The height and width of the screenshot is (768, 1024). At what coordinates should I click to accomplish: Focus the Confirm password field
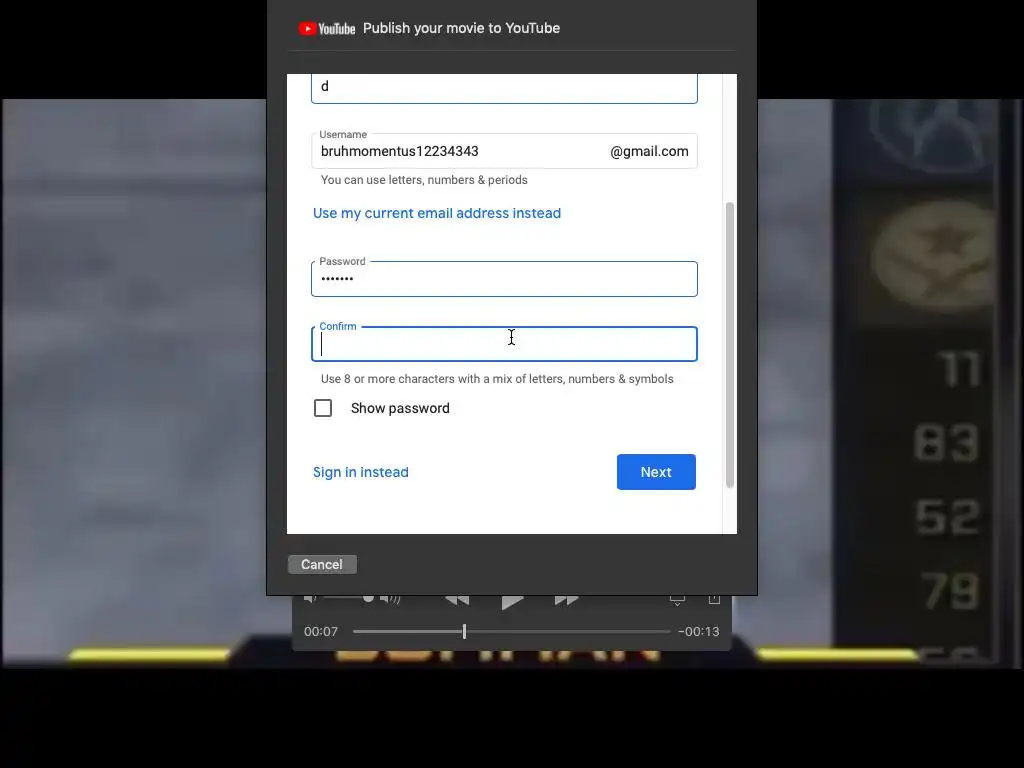coord(504,344)
